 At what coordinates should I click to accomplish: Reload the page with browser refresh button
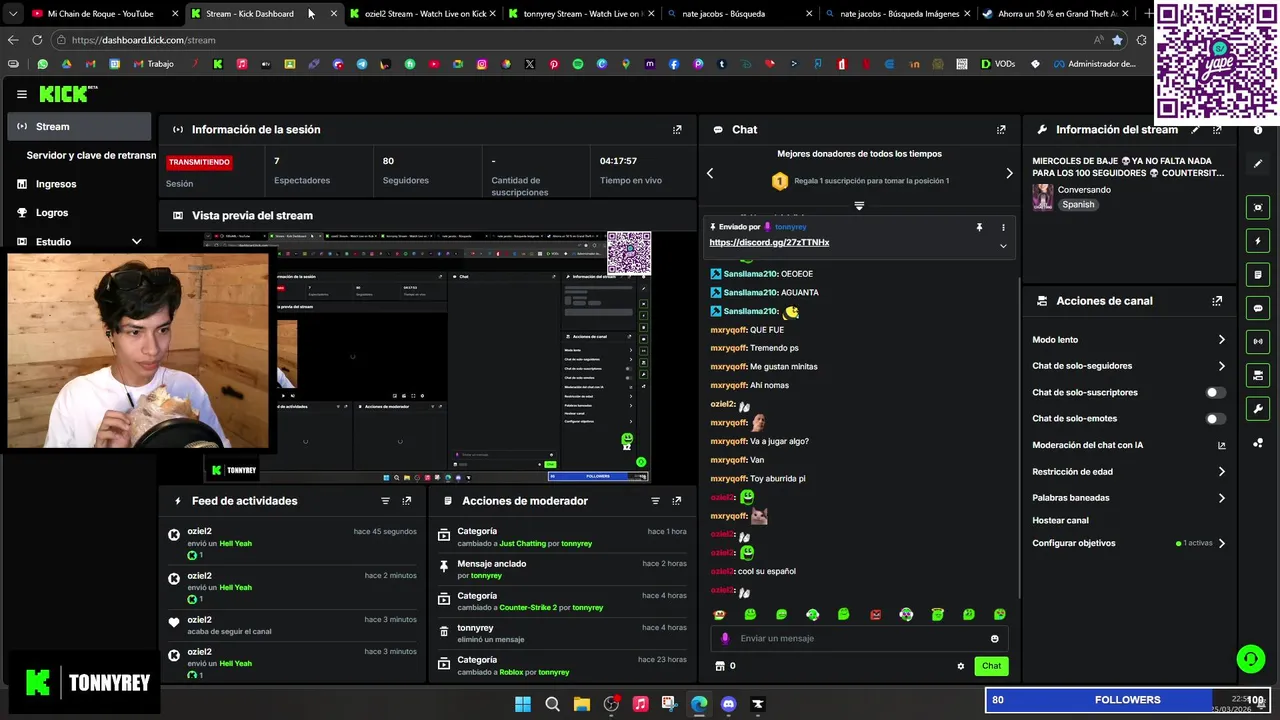coord(37,40)
